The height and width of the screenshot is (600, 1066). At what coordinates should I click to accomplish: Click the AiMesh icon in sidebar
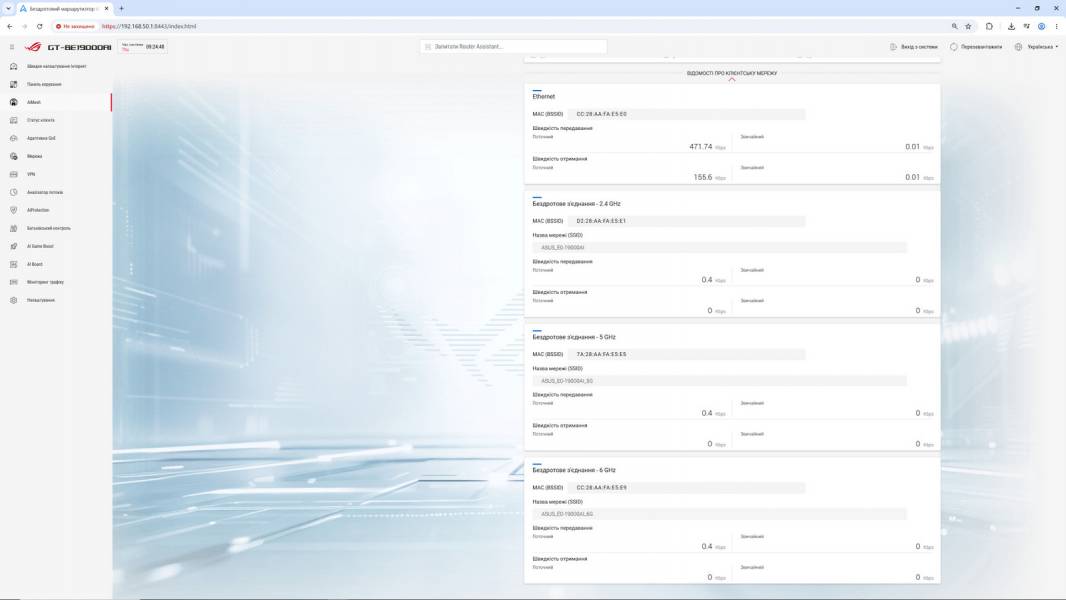pos(14,102)
